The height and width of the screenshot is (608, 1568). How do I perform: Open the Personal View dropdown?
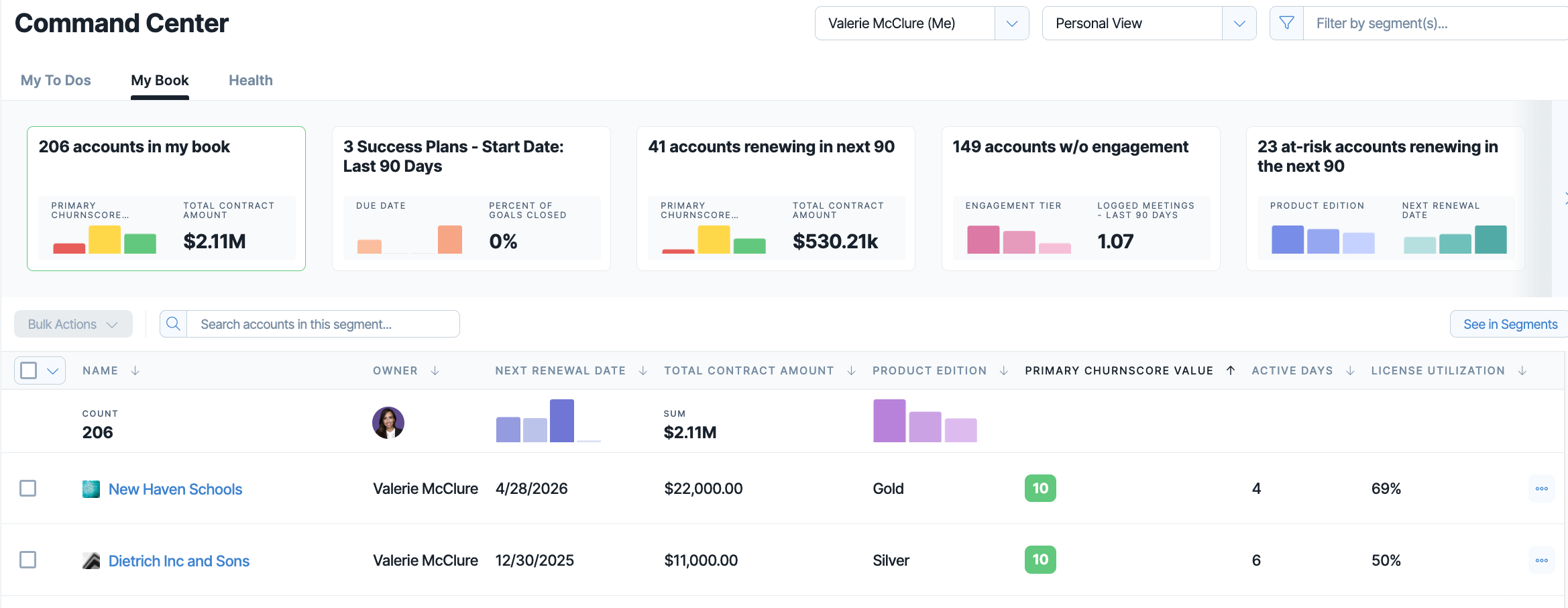(x=1239, y=23)
